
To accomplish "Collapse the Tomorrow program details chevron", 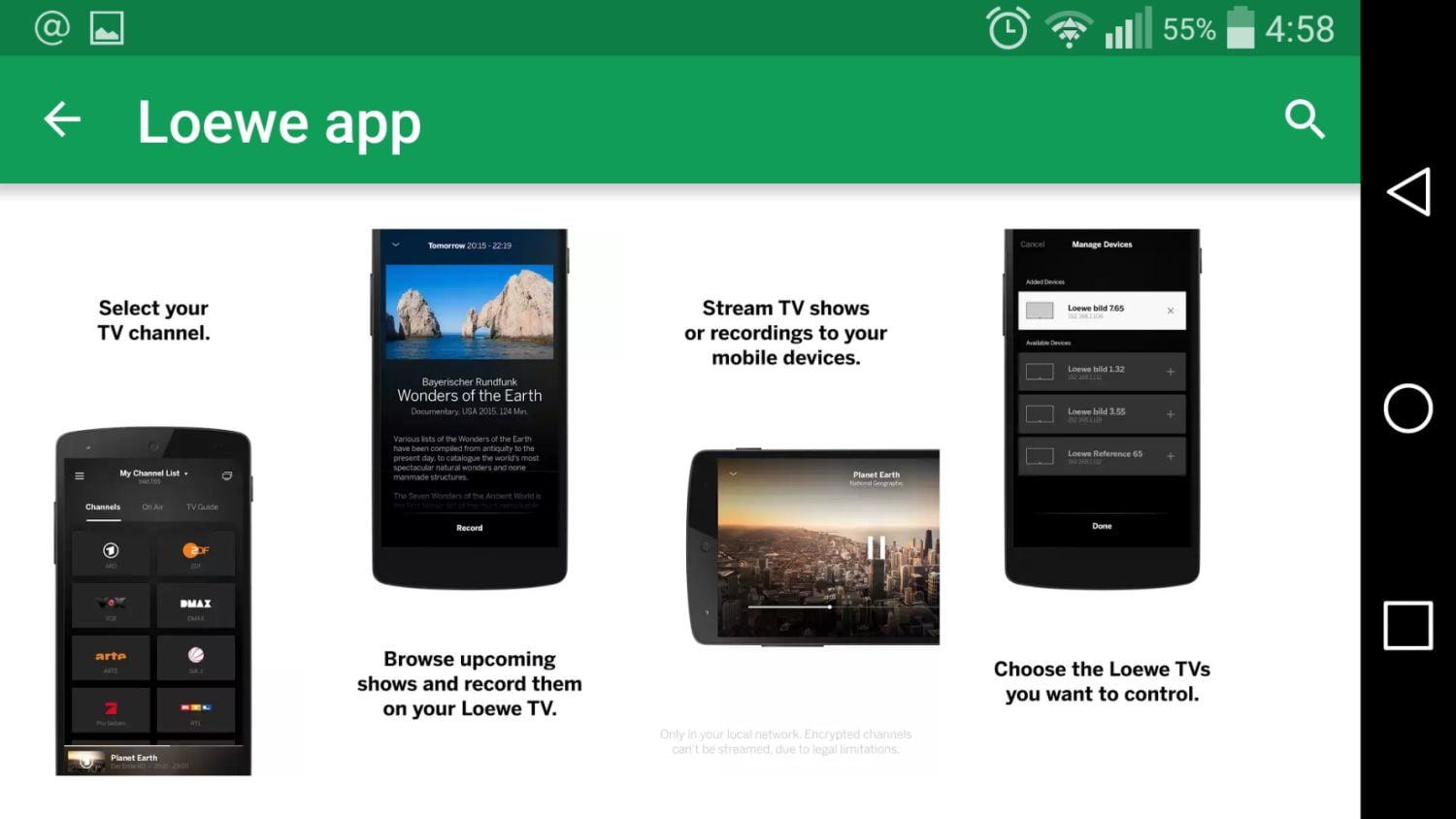I will click(x=396, y=245).
